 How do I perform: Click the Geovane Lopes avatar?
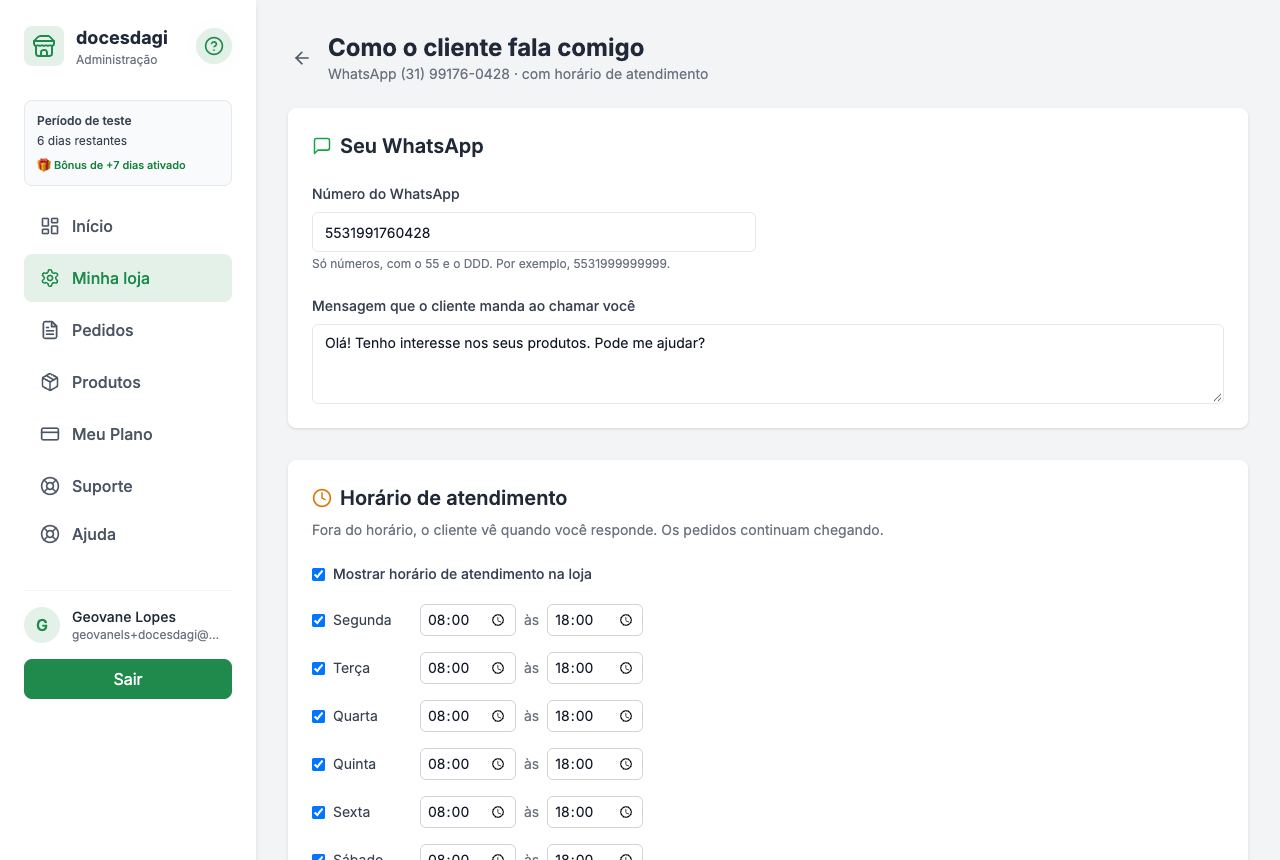click(x=42, y=625)
